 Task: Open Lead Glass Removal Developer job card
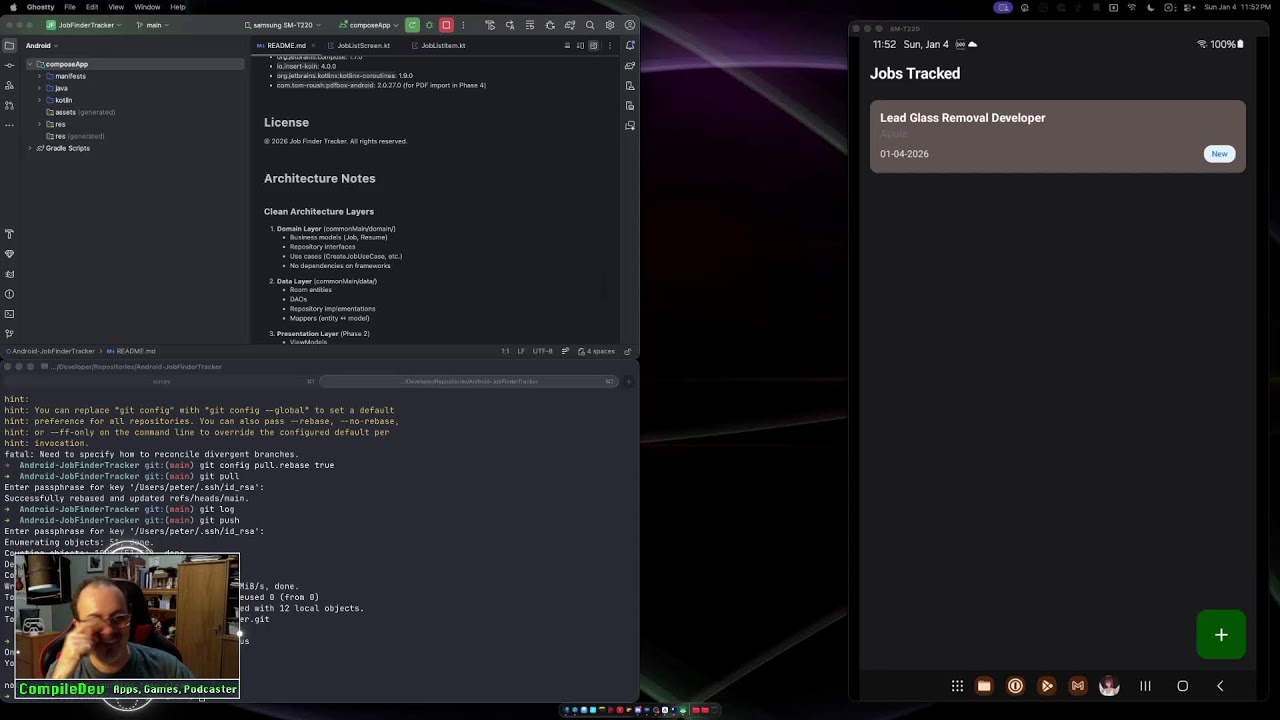1057,136
